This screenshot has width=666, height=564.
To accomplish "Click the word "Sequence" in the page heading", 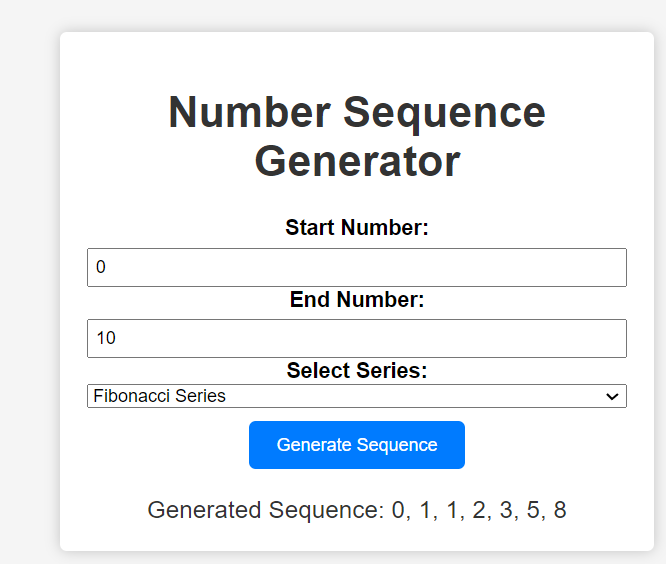I will pyautogui.click(x=445, y=112).
